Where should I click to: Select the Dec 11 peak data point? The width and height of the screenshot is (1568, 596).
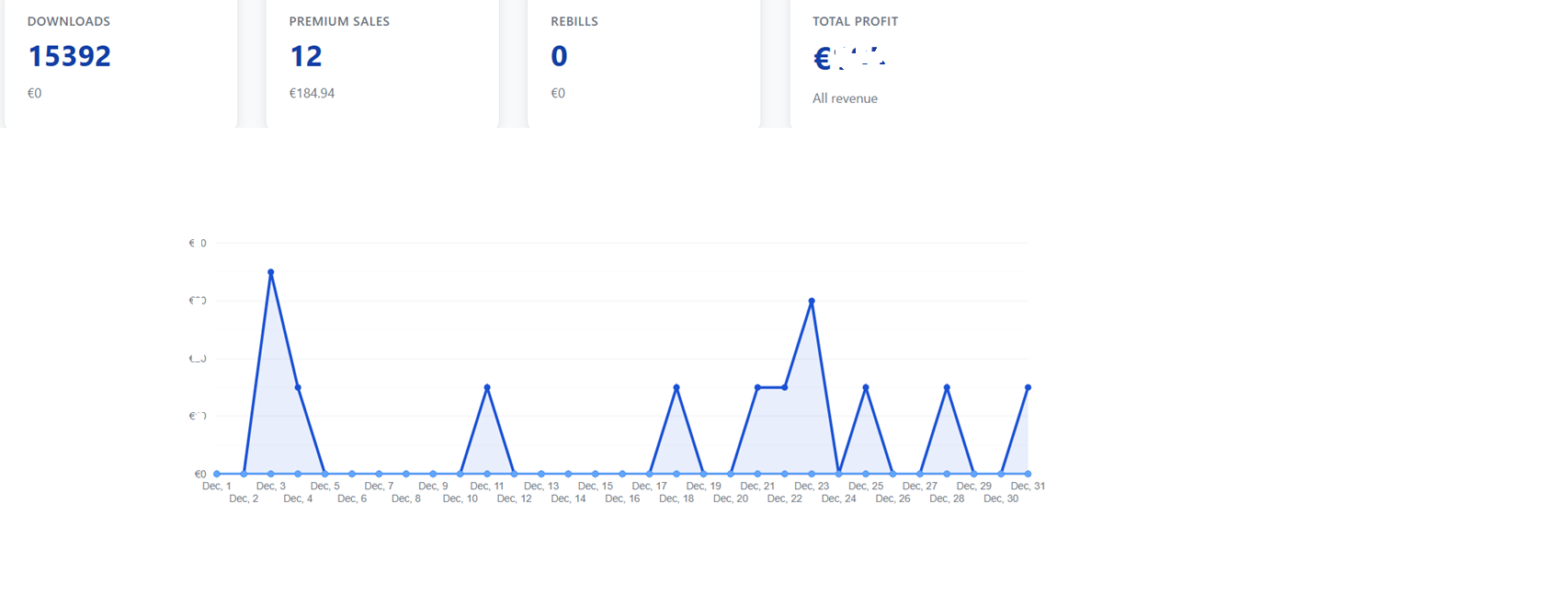pyautogui.click(x=487, y=387)
